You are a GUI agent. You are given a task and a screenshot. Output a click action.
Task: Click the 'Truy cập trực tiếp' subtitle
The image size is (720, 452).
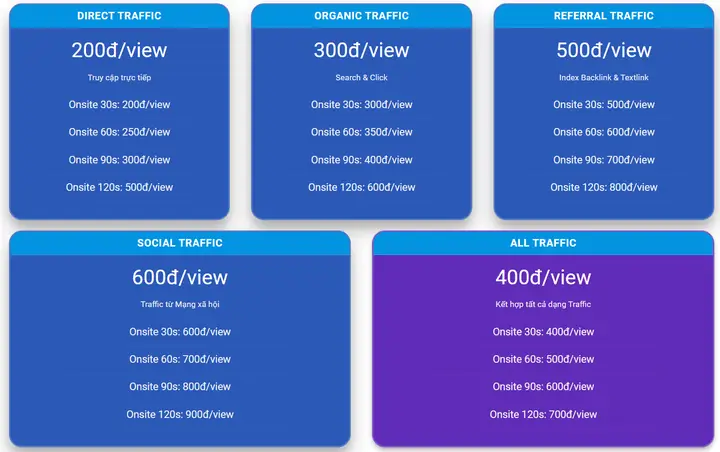119,77
